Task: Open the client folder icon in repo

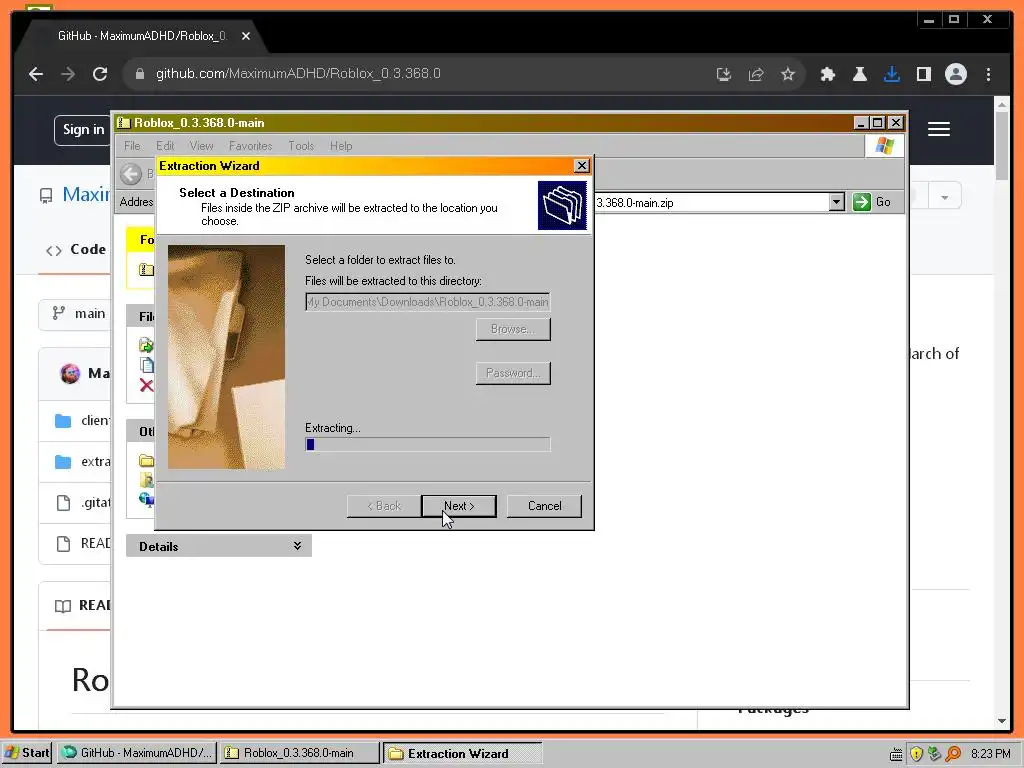Action: click(63, 421)
